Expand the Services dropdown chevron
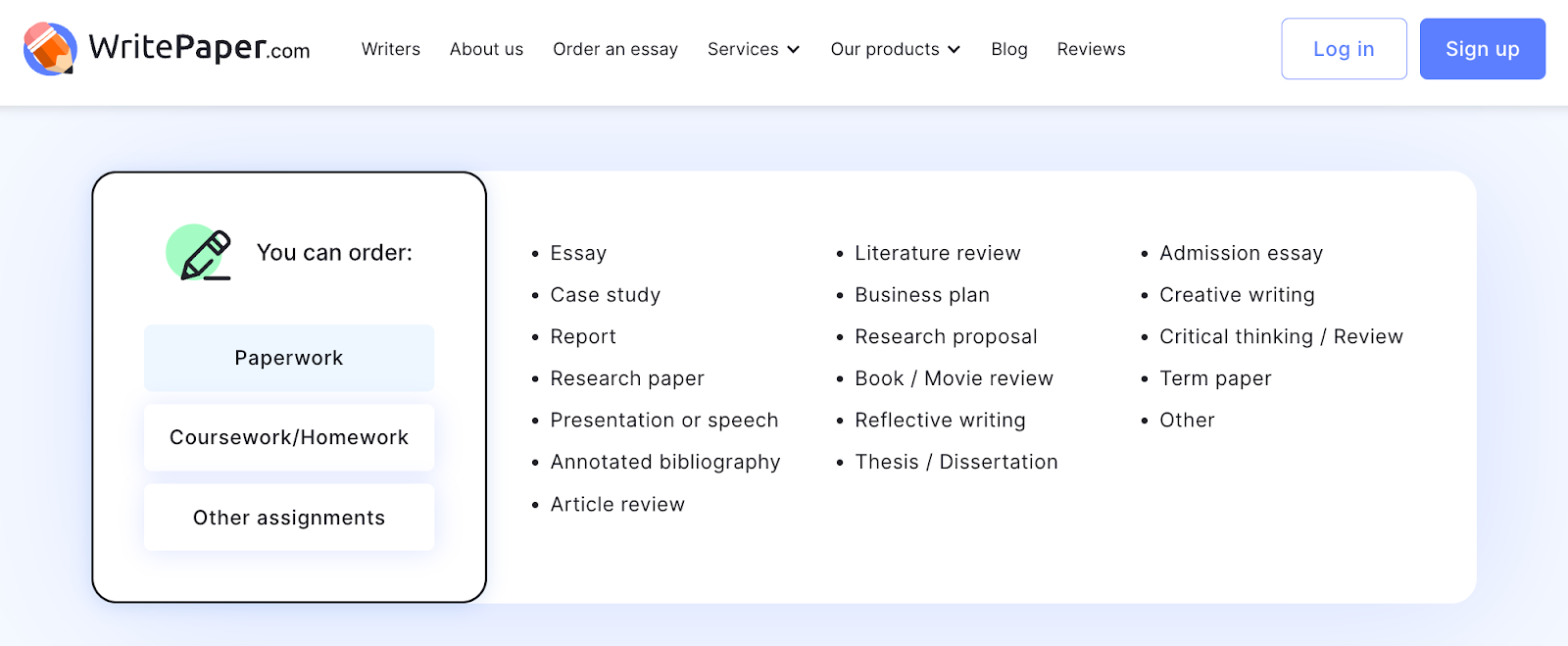 click(x=794, y=50)
